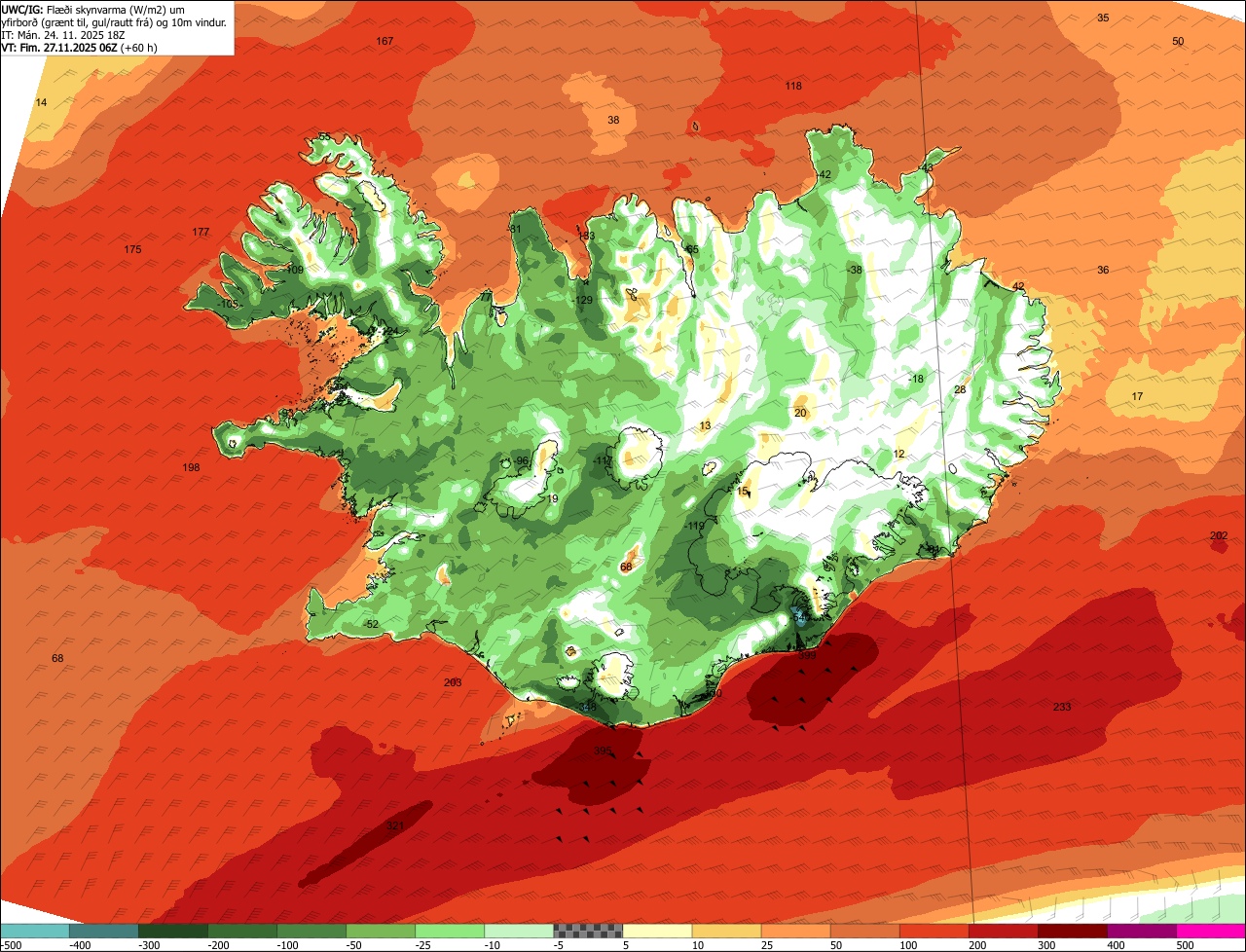Click the 167 flux value north of the Westfjords
1246x952 pixels.
click(385, 41)
